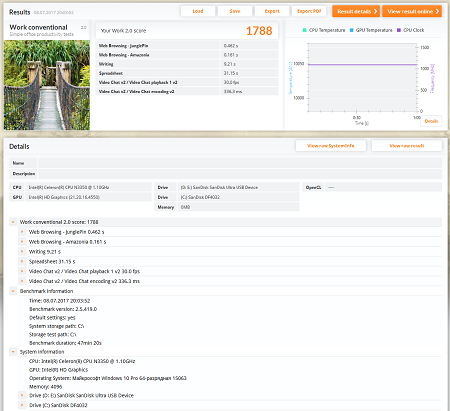Click the Name input field
450x411 pixels.
(x=240, y=163)
